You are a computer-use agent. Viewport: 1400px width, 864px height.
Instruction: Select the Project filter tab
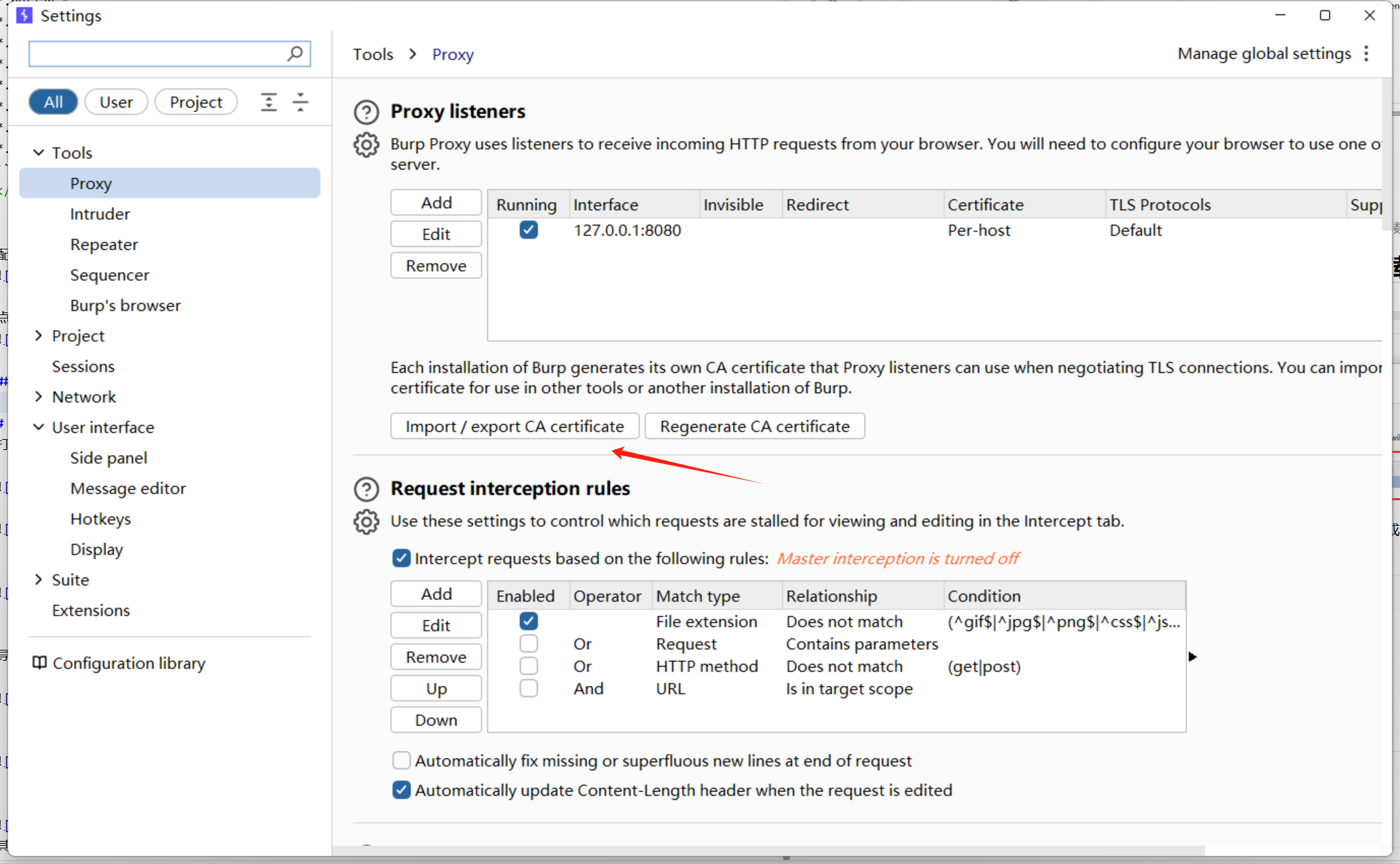point(196,102)
